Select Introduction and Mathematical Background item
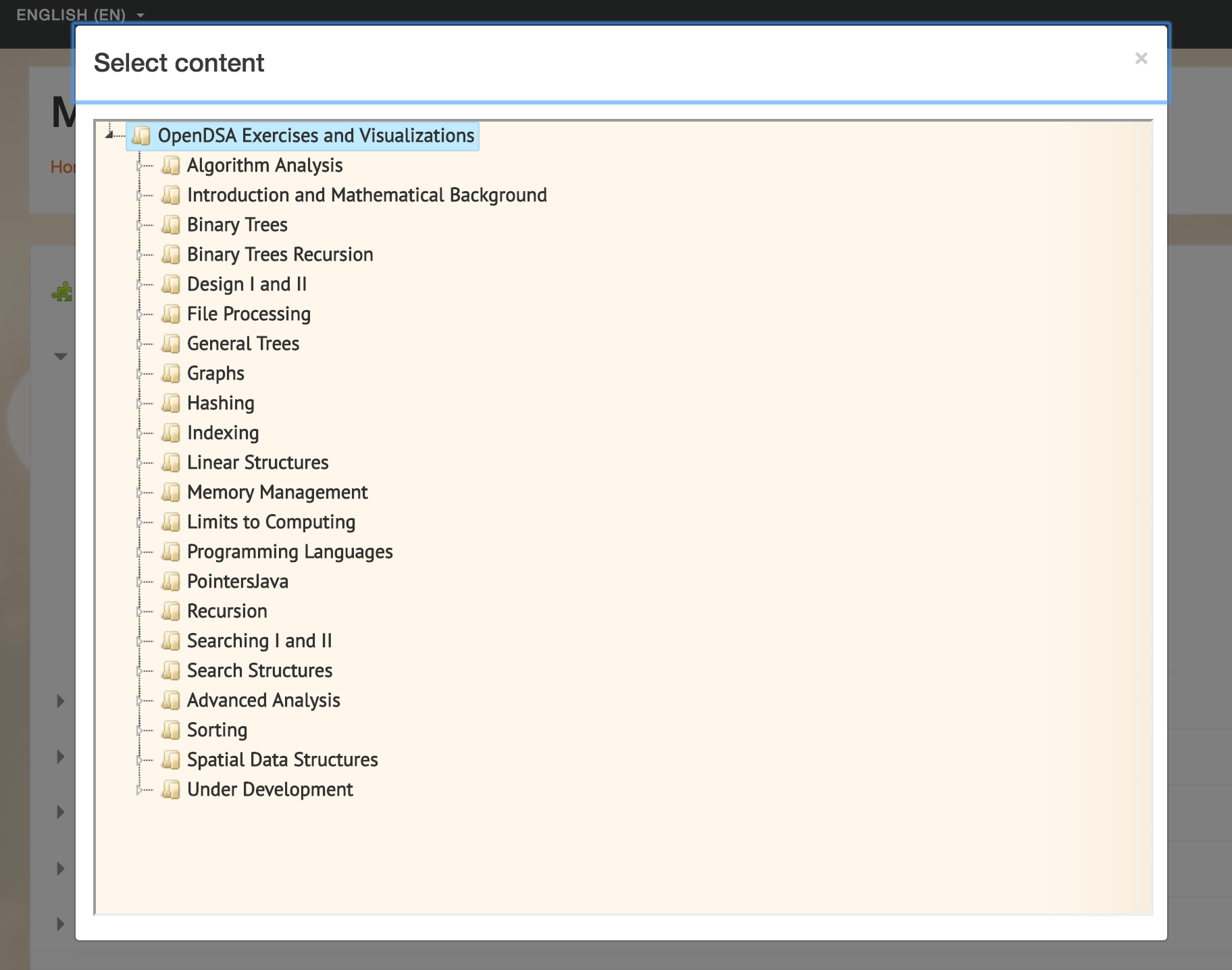The width and height of the screenshot is (1232, 970). click(367, 195)
